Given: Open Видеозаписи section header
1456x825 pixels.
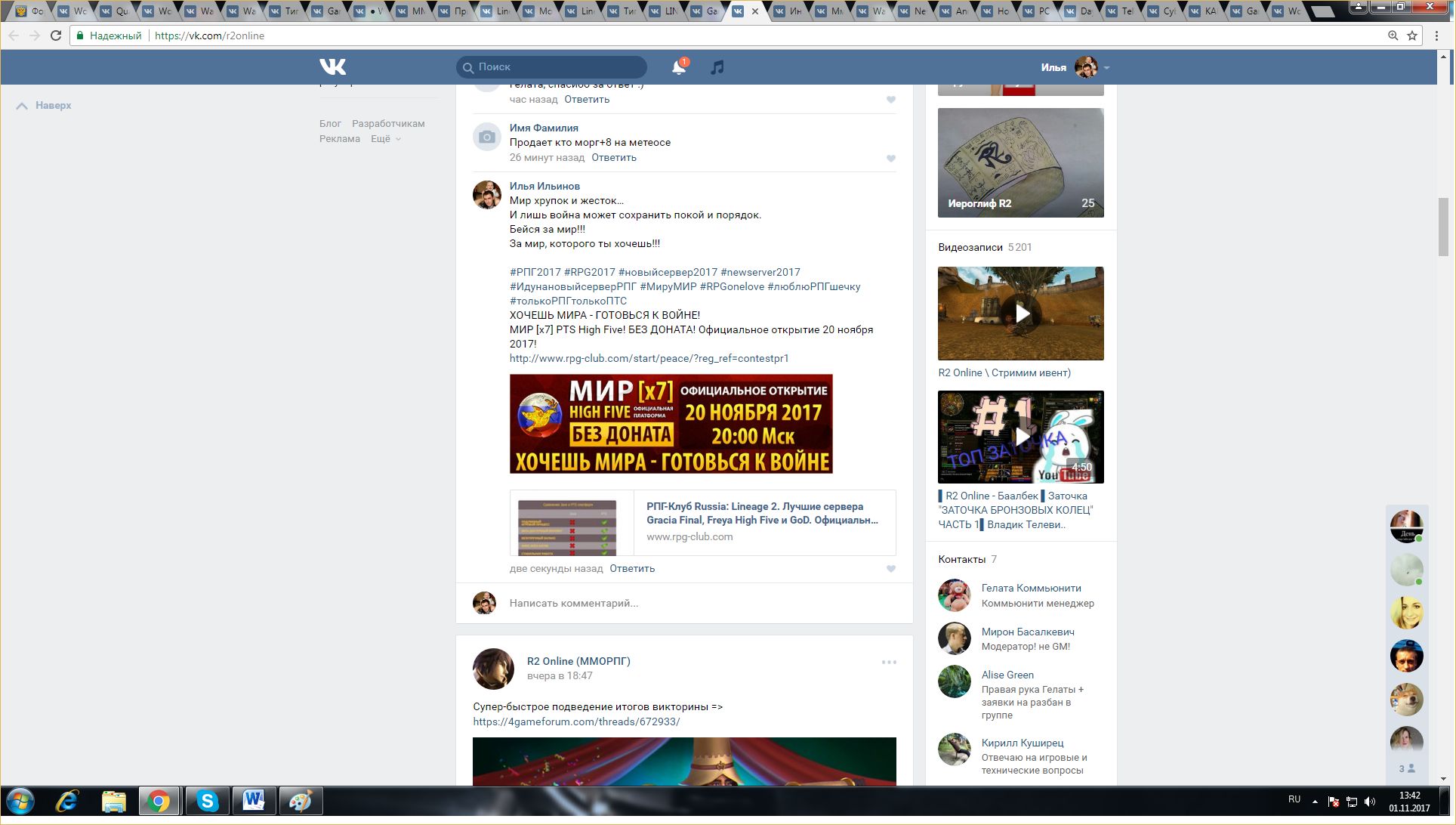Looking at the screenshot, I should [970, 247].
